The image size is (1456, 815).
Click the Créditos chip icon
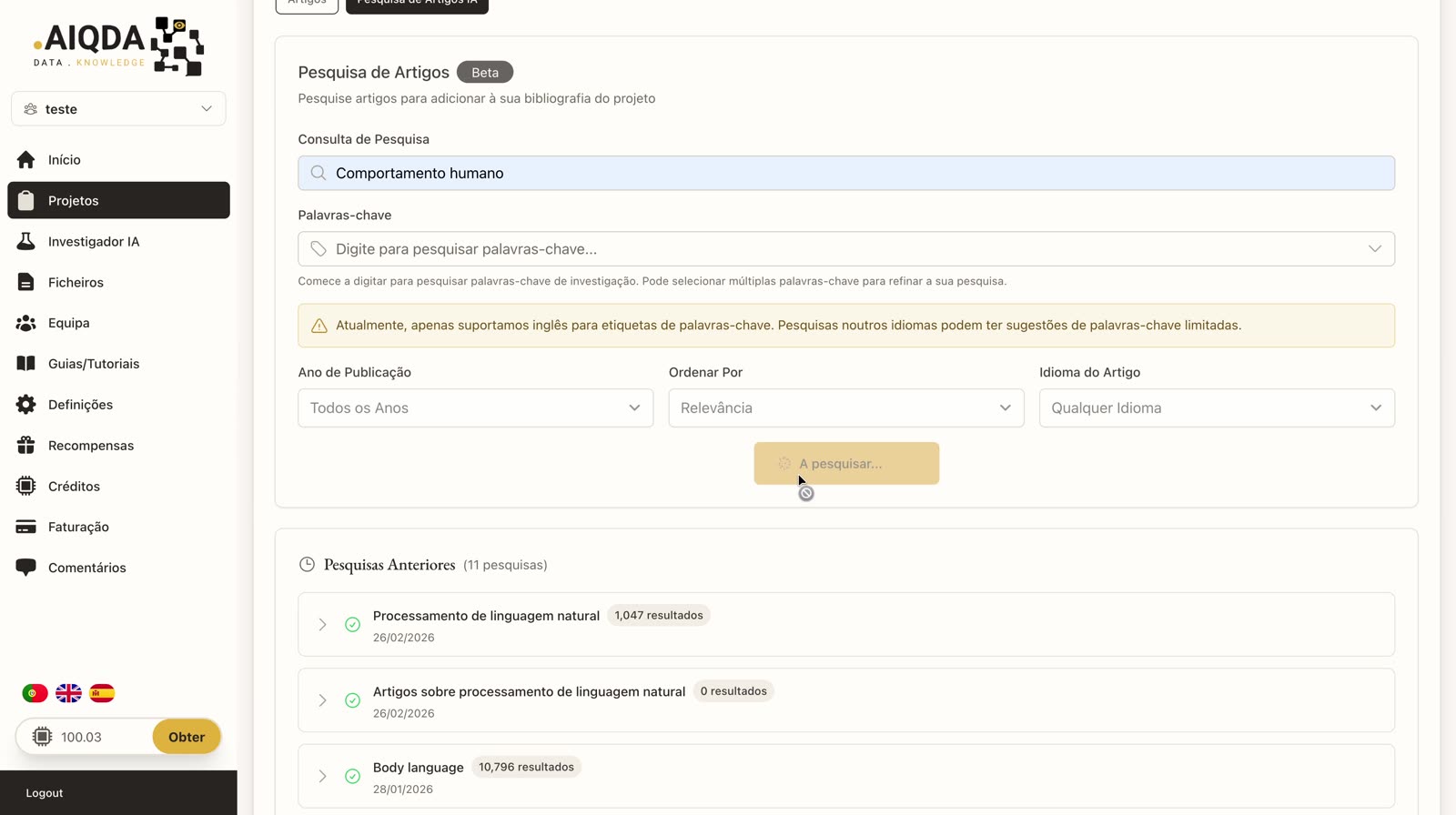tap(25, 486)
